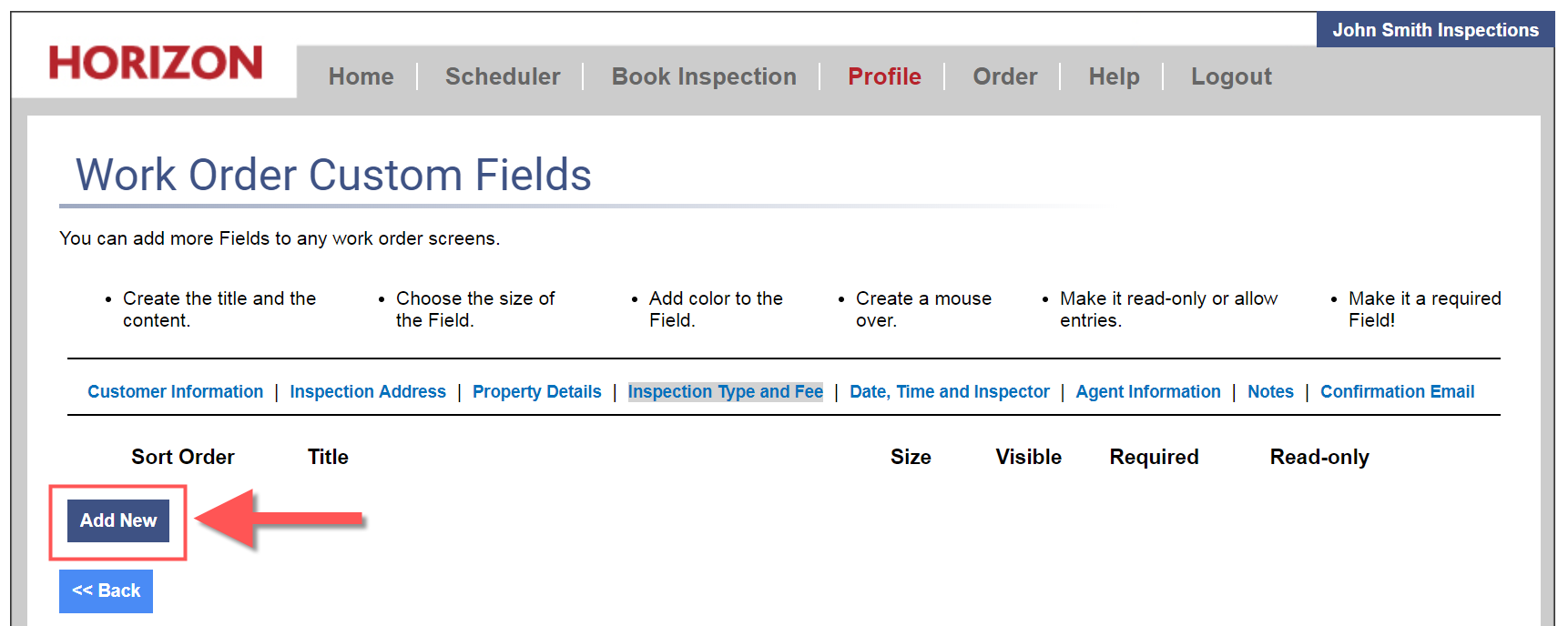This screenshot has height=626, width=1568.
Task: Go to the Home menu
Action: (x=361, y=76)
